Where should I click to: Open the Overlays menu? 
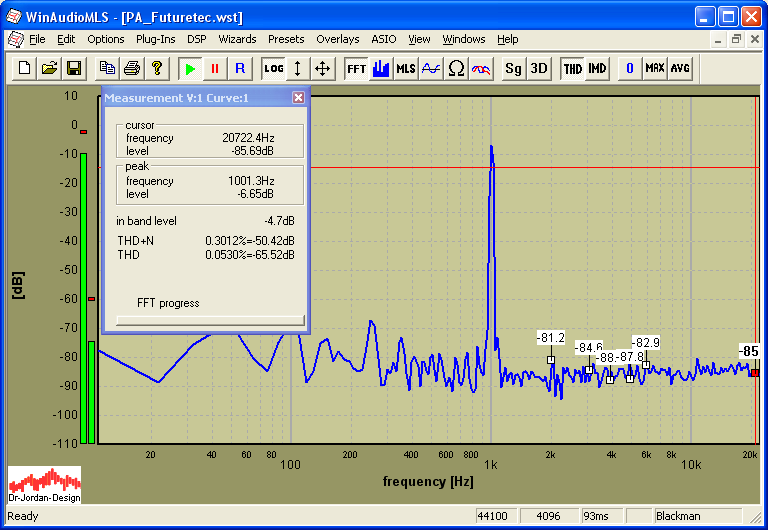(x=337, y=39)
